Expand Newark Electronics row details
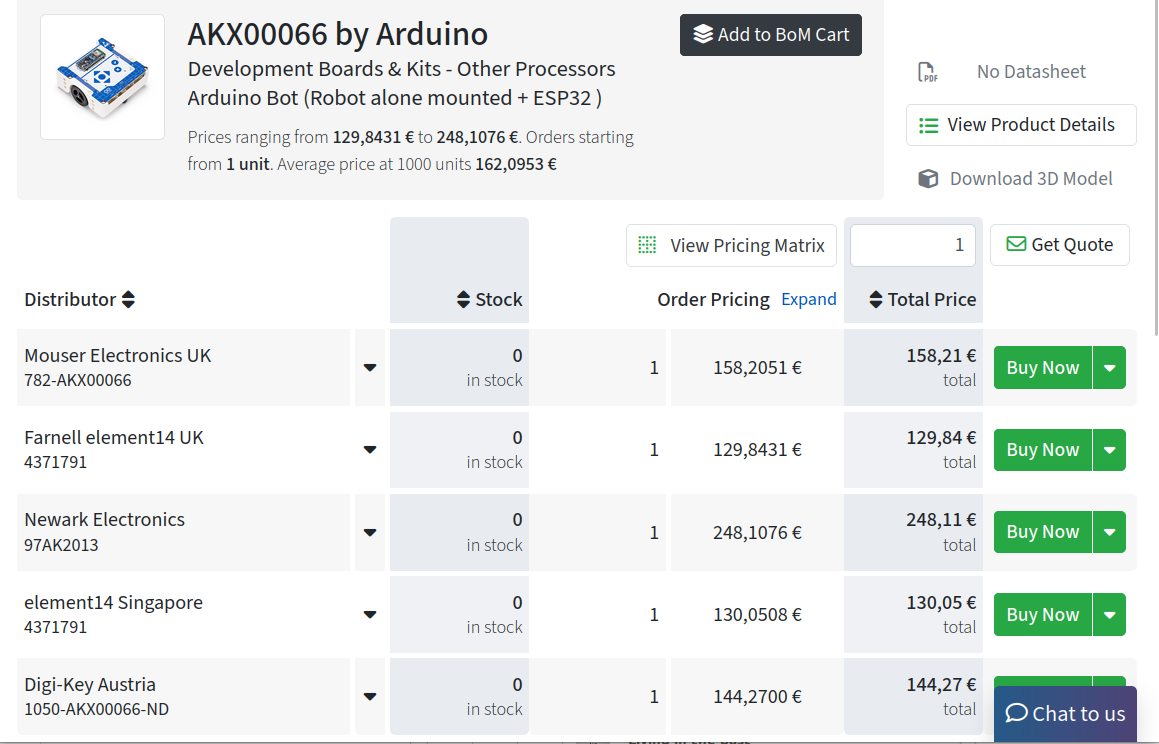The width and height of the screenshot is (1159, 744). point(370,532)
